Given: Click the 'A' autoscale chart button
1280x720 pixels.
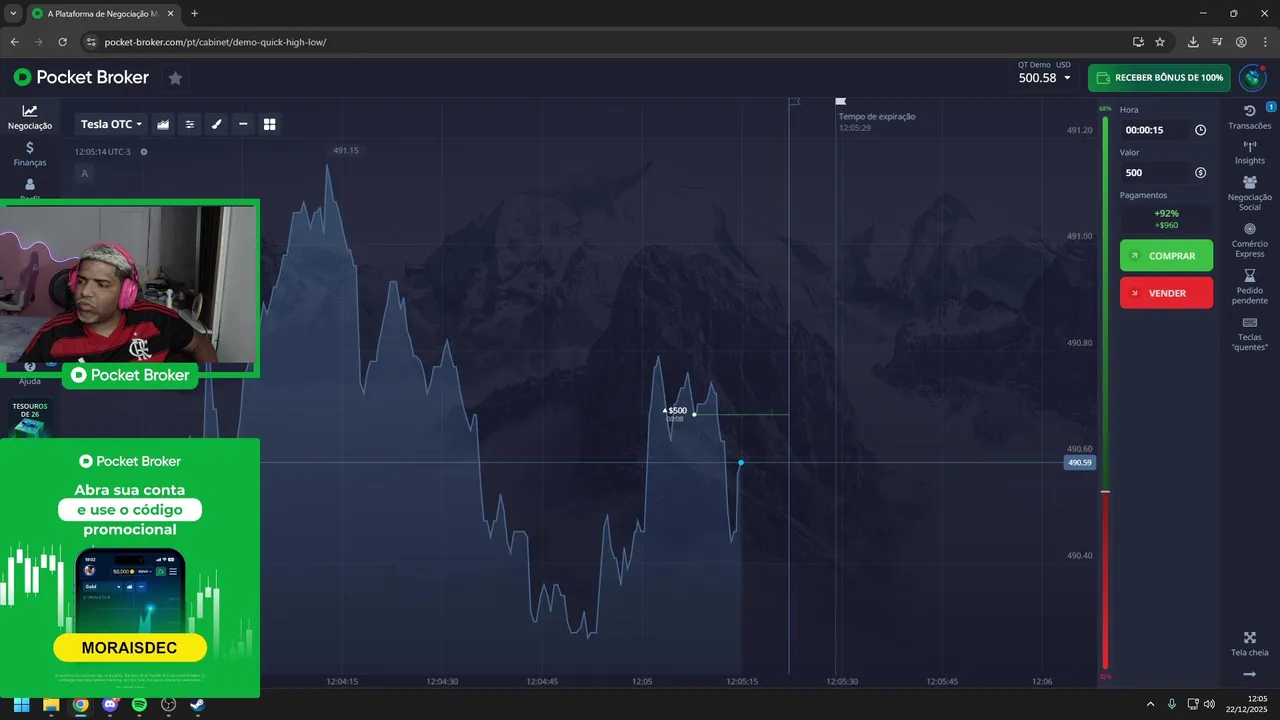Looking at the screenshot, I should point(84,174).
